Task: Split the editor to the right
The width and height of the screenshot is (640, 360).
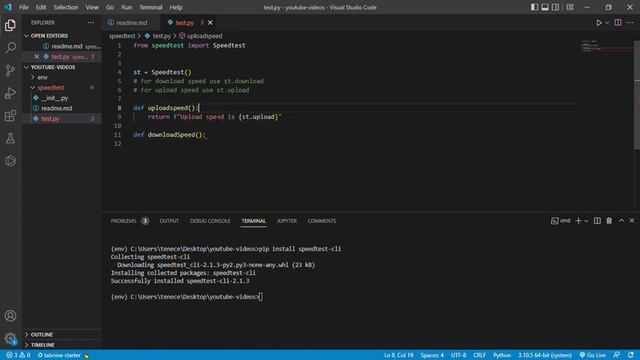Action: point(618,23)
